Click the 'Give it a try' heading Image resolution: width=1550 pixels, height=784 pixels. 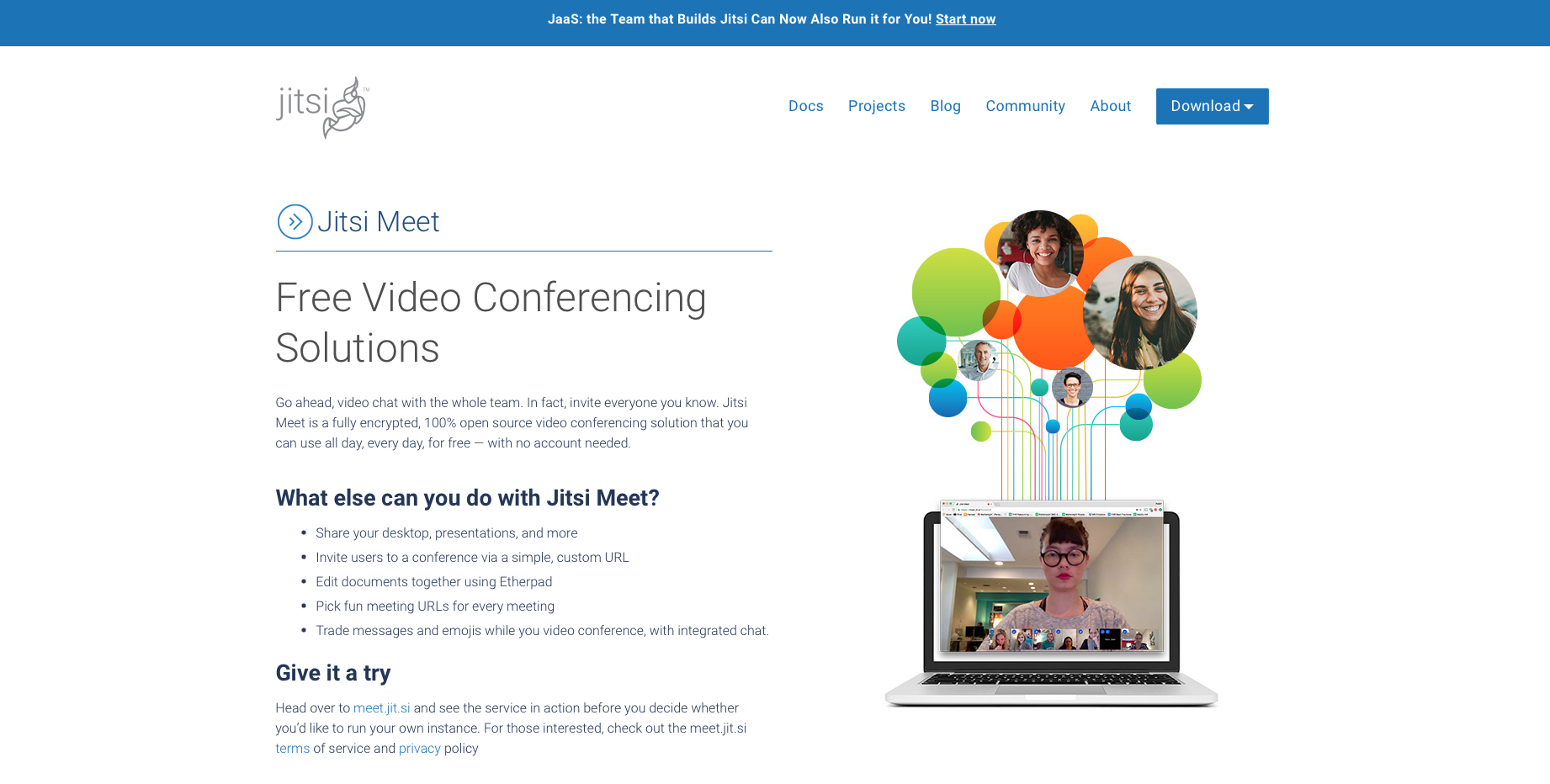pyautogui.click(x=333, y=673)
